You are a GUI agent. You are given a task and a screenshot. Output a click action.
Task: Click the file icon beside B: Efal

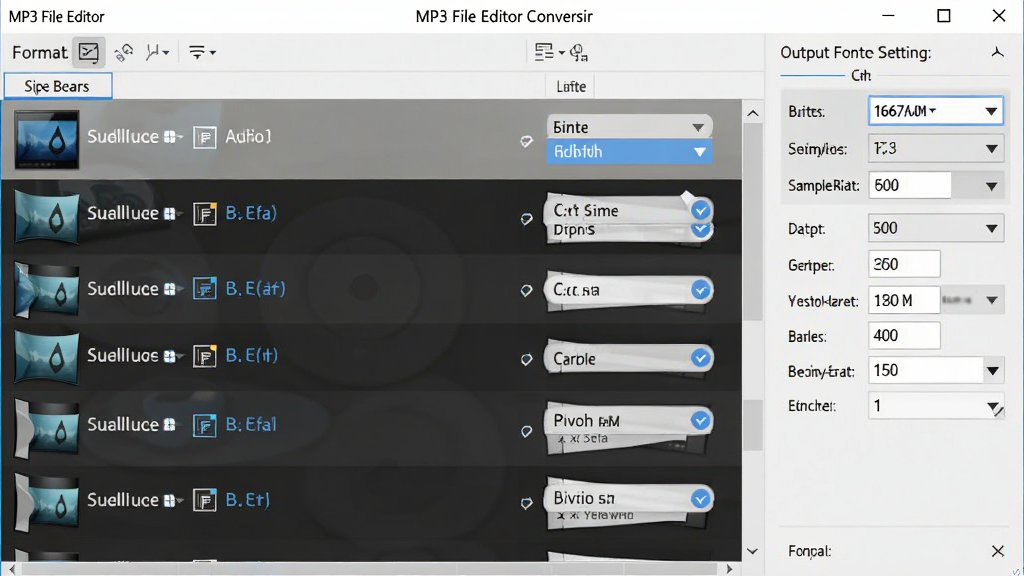coord(204,426)
